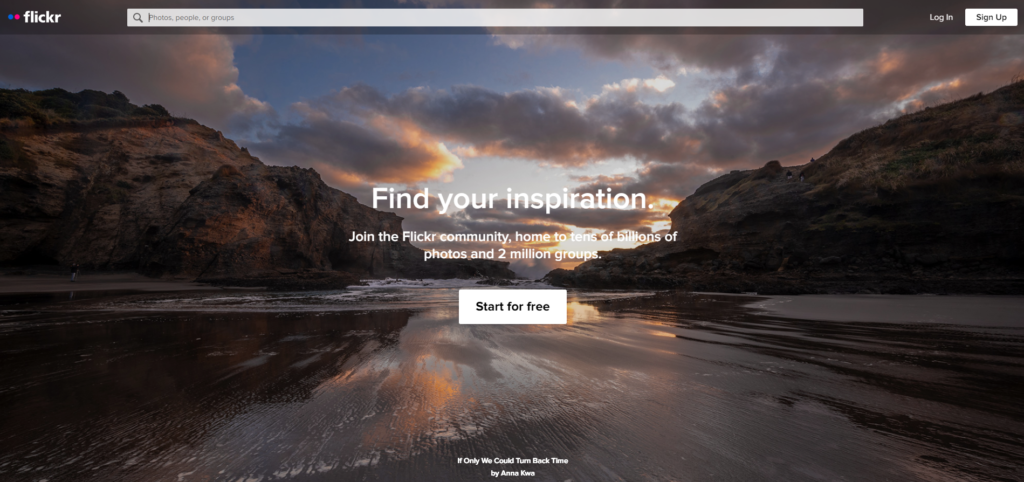Image resolution: width=1024 pixels, height=482 pixels.
Task: Open the photographer credit by Anna Kwa
Action: [513, 473]
